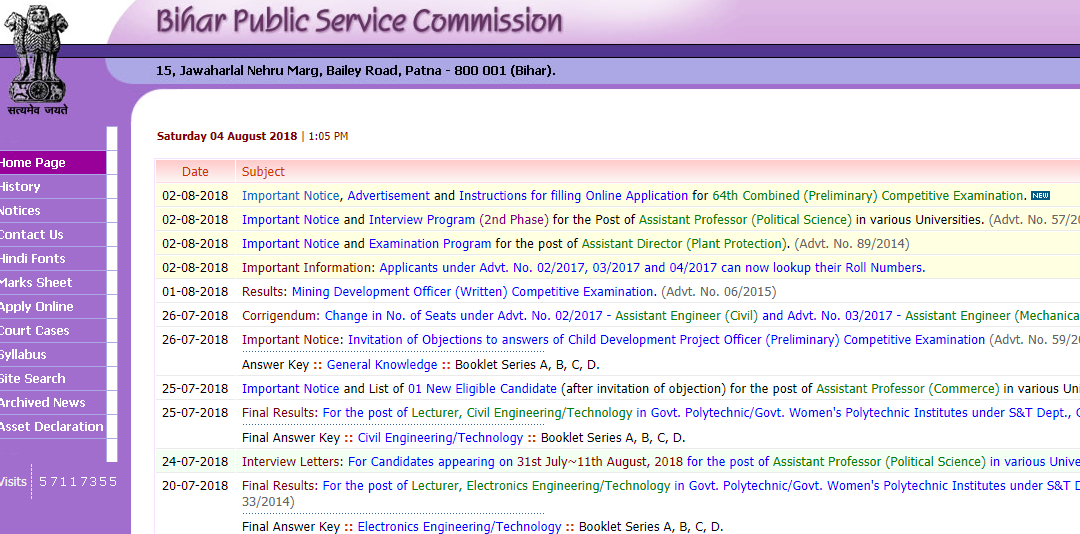Viewport: 1080px width, 534px height.
Task: Click the Subject column header
Action: 263,172
